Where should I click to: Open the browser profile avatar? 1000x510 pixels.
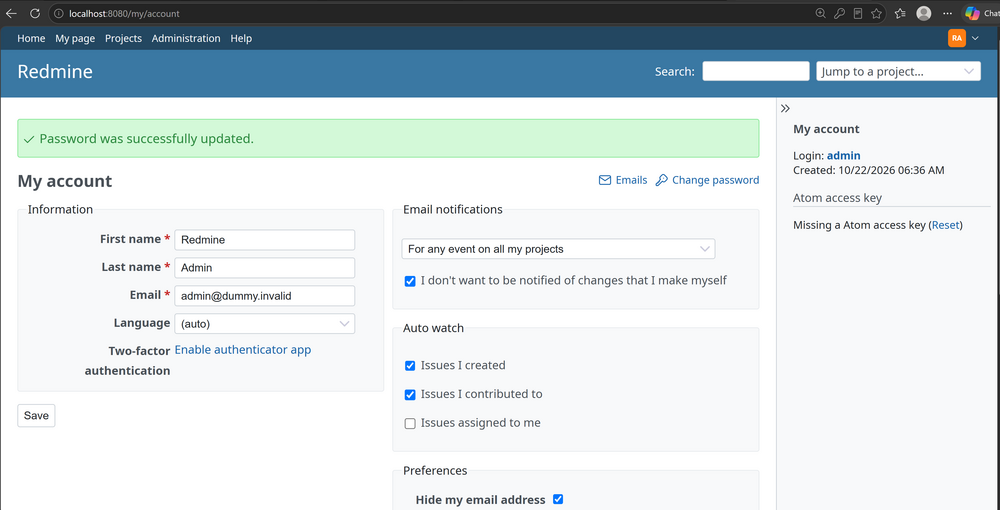tap(923, 13)
